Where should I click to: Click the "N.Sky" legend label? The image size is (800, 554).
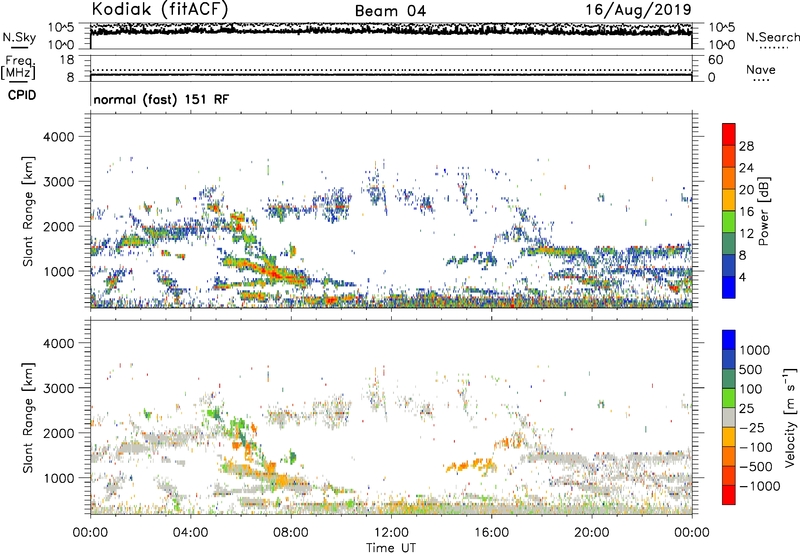pos(19,37)
